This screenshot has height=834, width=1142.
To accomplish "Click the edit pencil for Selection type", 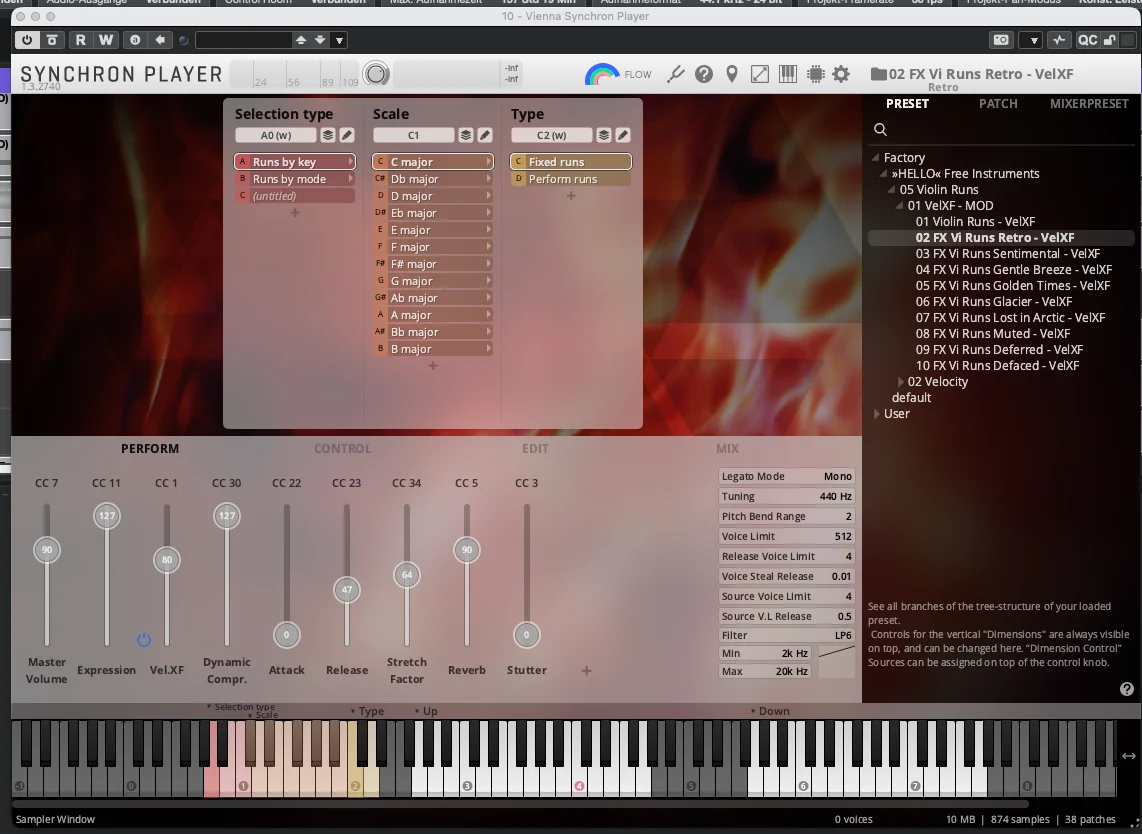I will click(347, 135).
